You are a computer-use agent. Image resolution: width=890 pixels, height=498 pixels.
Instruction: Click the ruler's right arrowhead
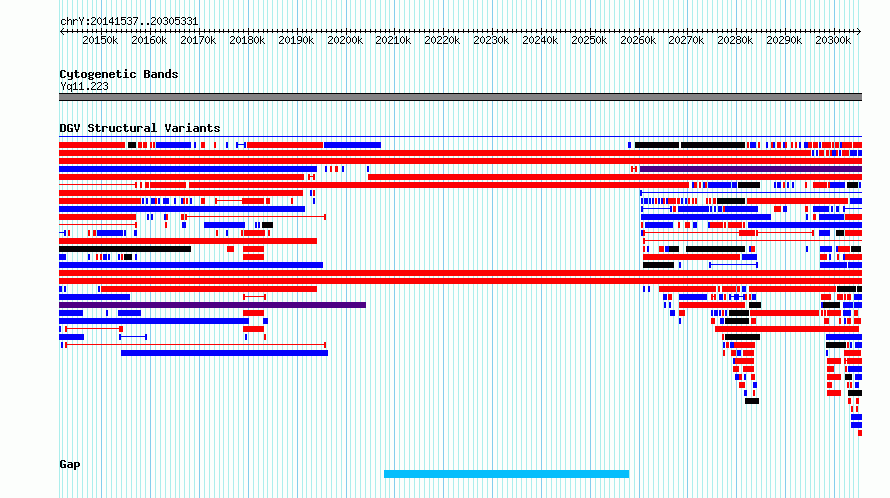tap(859, 31)
